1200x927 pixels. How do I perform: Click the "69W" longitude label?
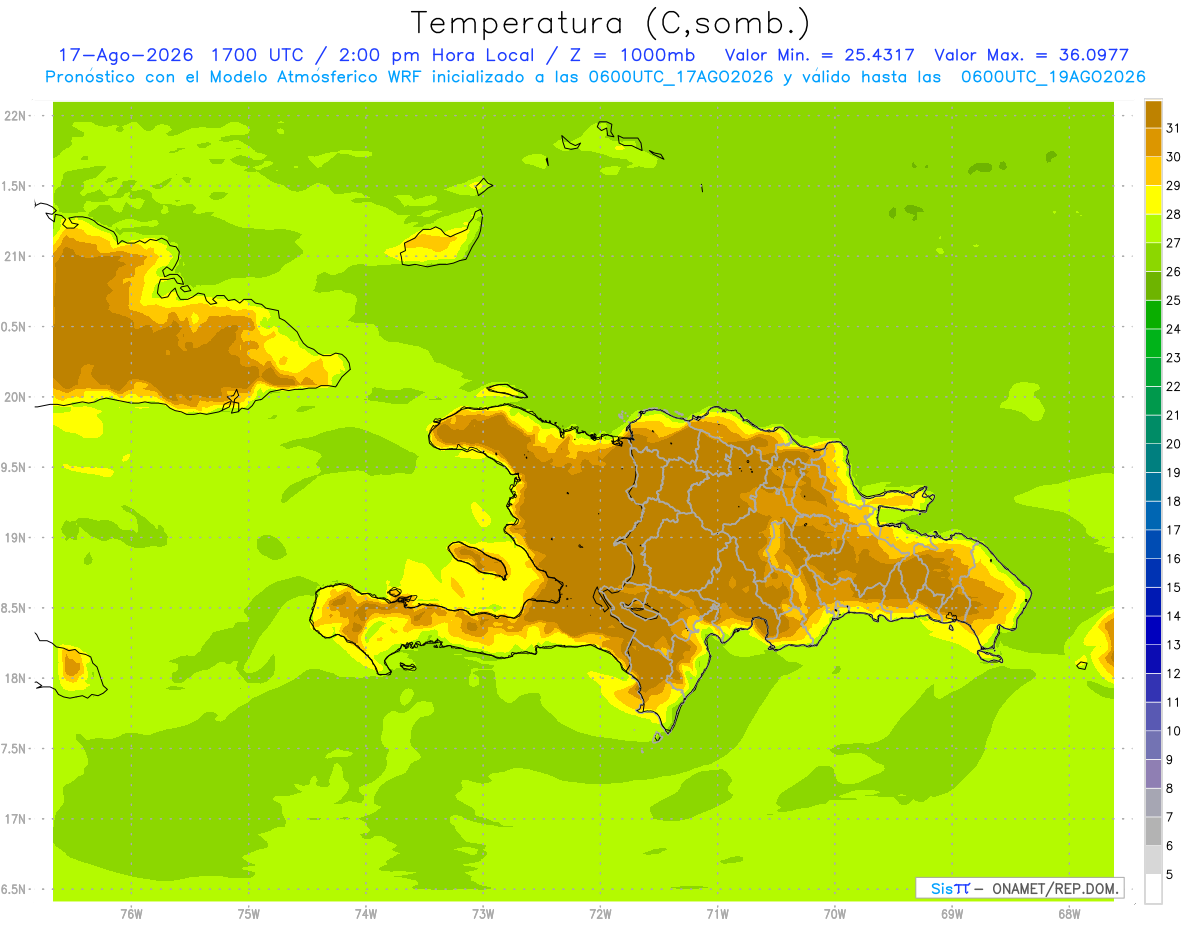click(x=952, y=914)
